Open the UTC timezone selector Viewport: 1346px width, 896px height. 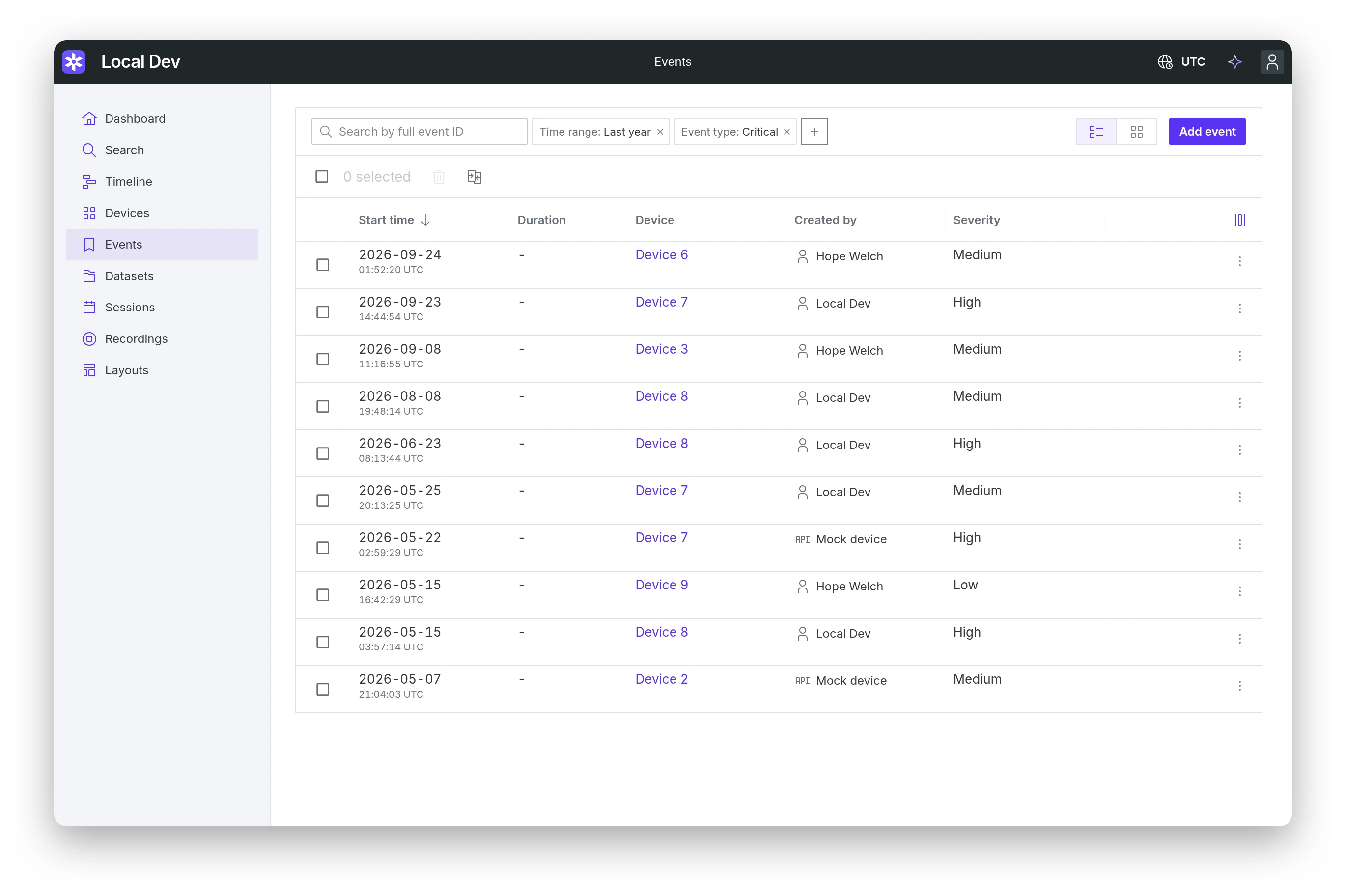tap(1181, 62)
